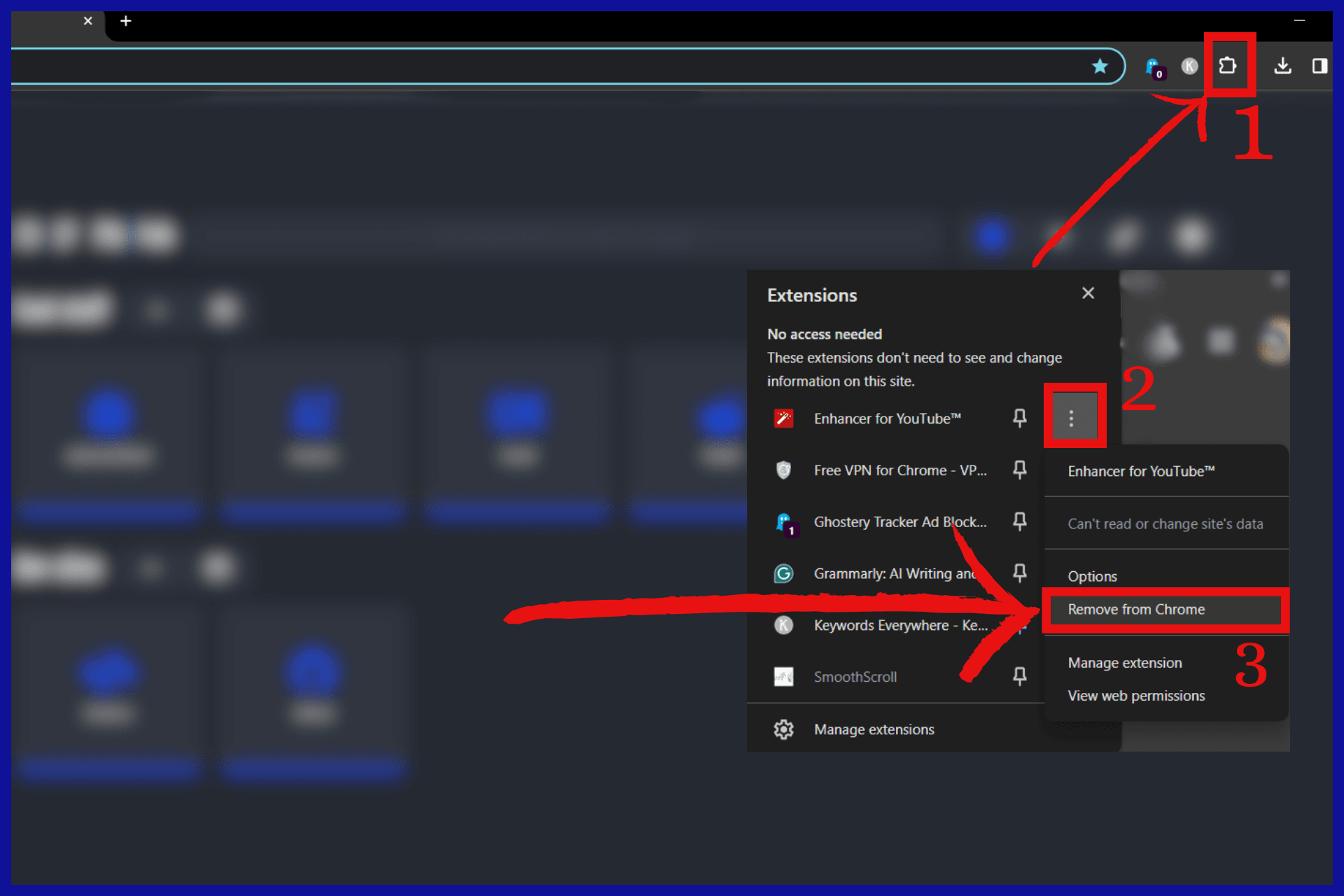
Task: Click the bookmark star in address bar
Action: click(x=1100, y=66)
